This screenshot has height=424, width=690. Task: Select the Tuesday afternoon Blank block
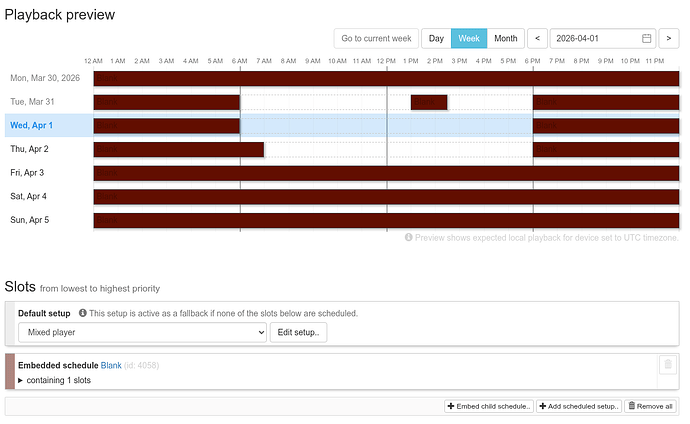pyautogui.click(x=429, y=102)
